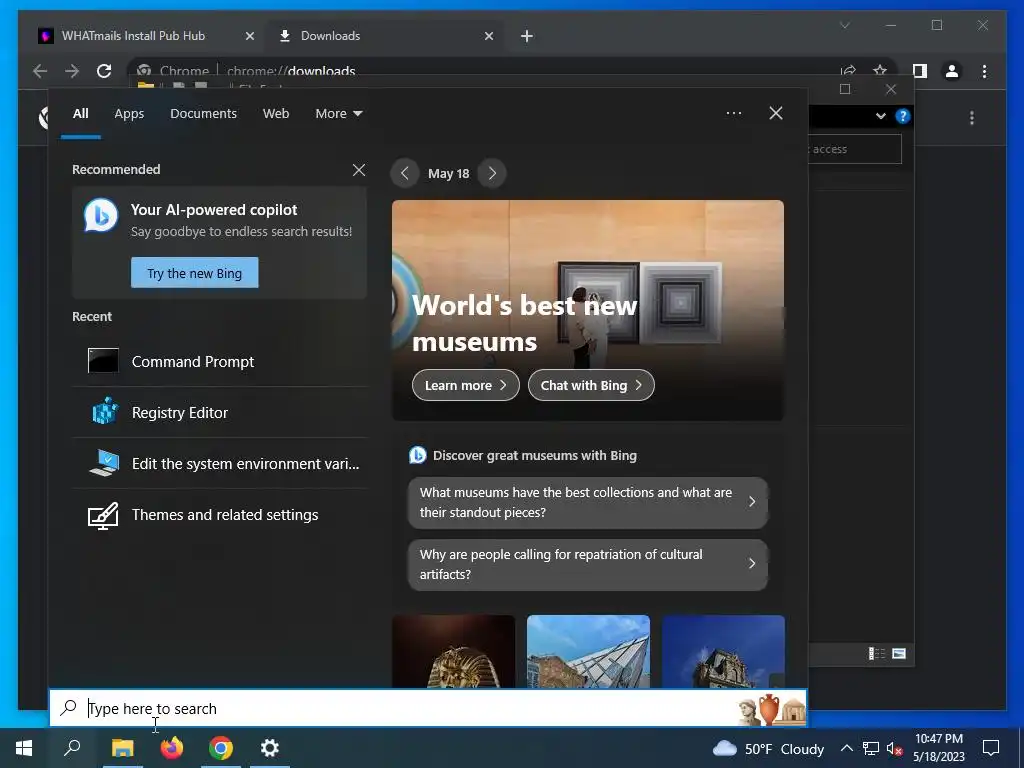Show hidden system tray icons

(x=846, y=748)
